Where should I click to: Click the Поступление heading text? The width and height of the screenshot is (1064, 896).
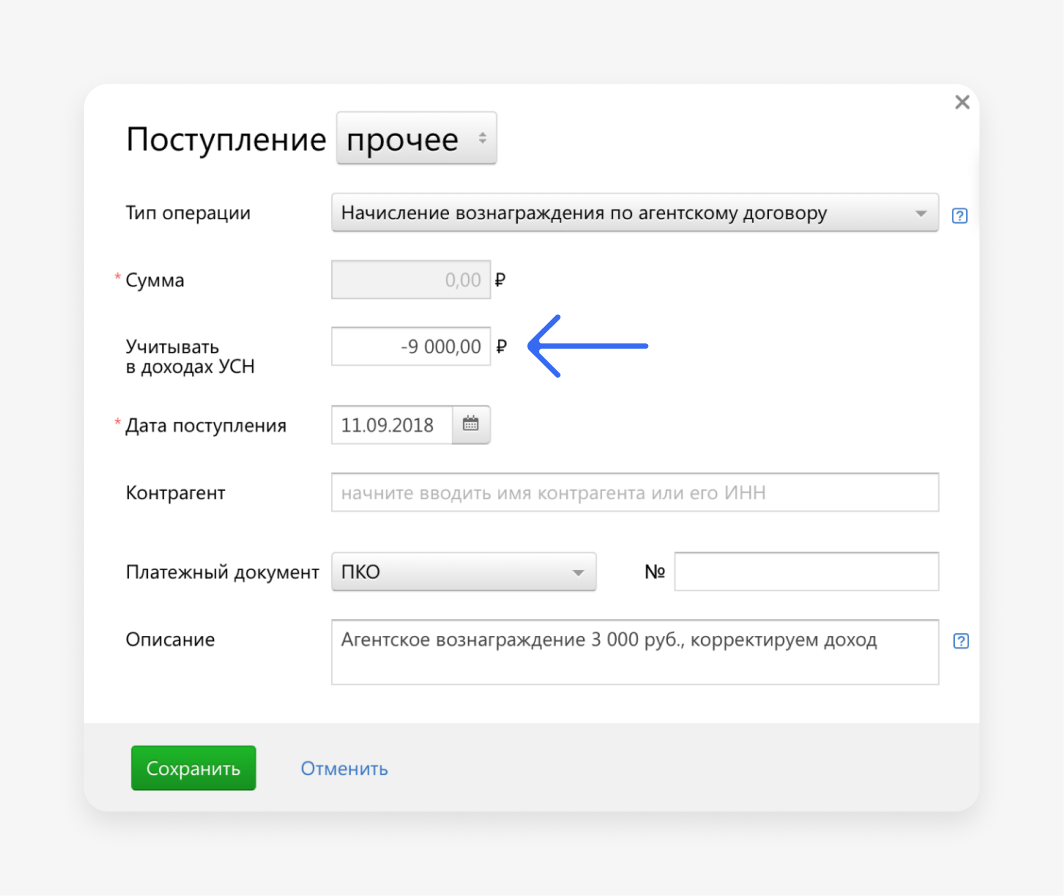point(226,140)
